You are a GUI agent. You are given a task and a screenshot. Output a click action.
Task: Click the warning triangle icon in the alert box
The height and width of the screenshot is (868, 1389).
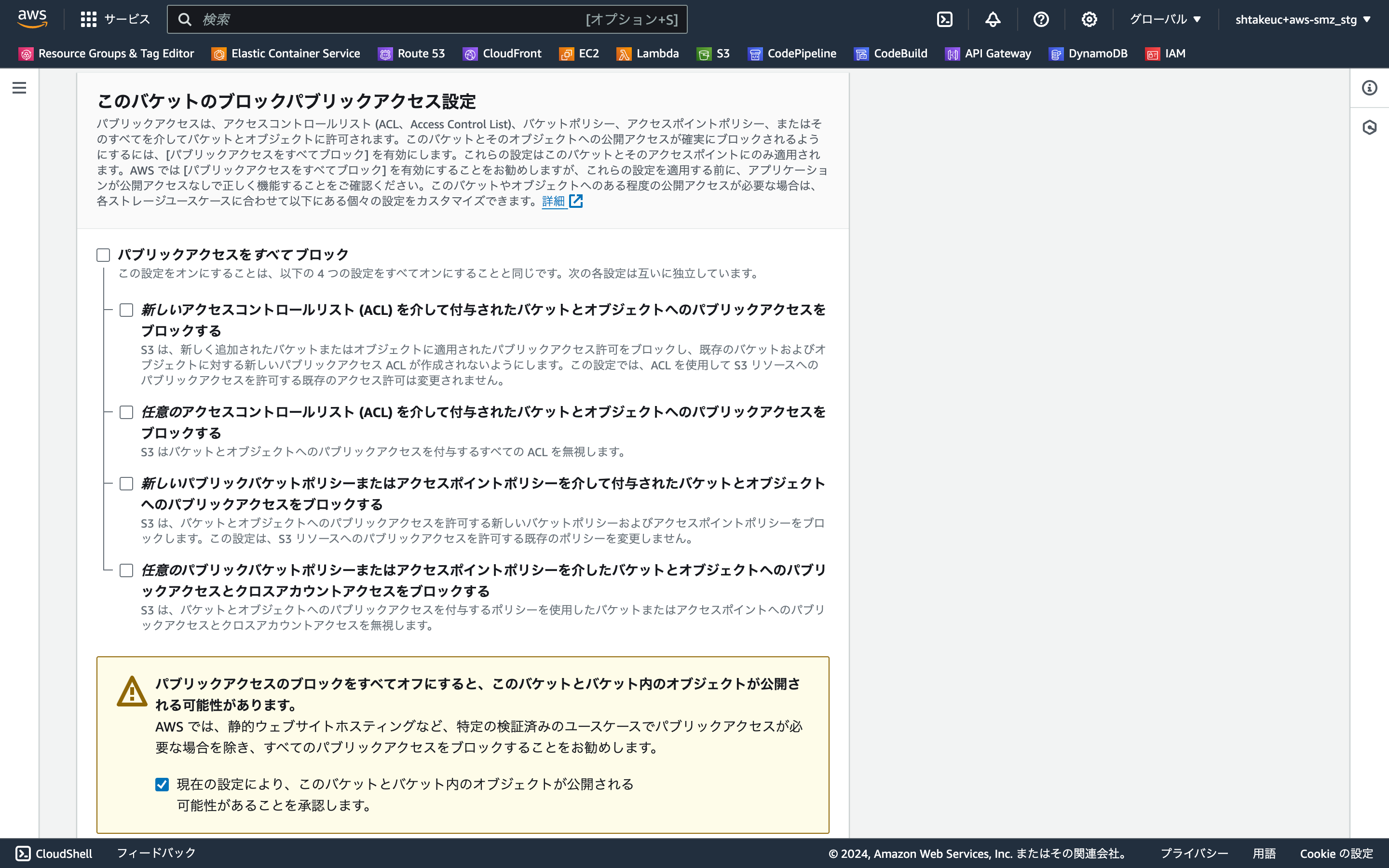click(x=132, y=692)
